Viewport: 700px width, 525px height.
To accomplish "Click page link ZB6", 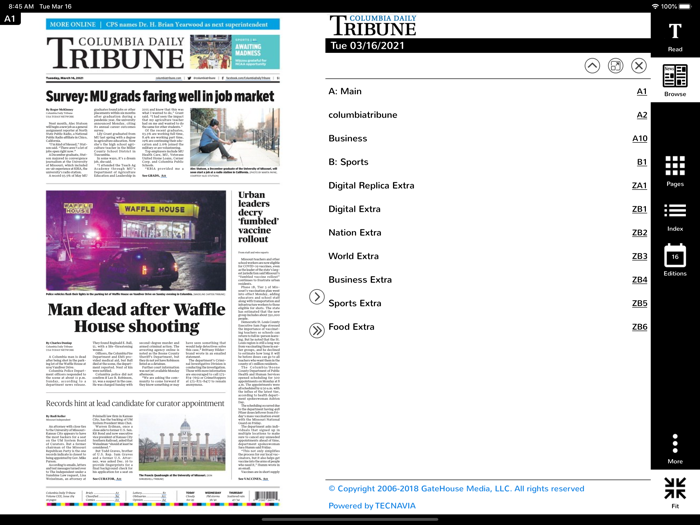I will 639,327.
